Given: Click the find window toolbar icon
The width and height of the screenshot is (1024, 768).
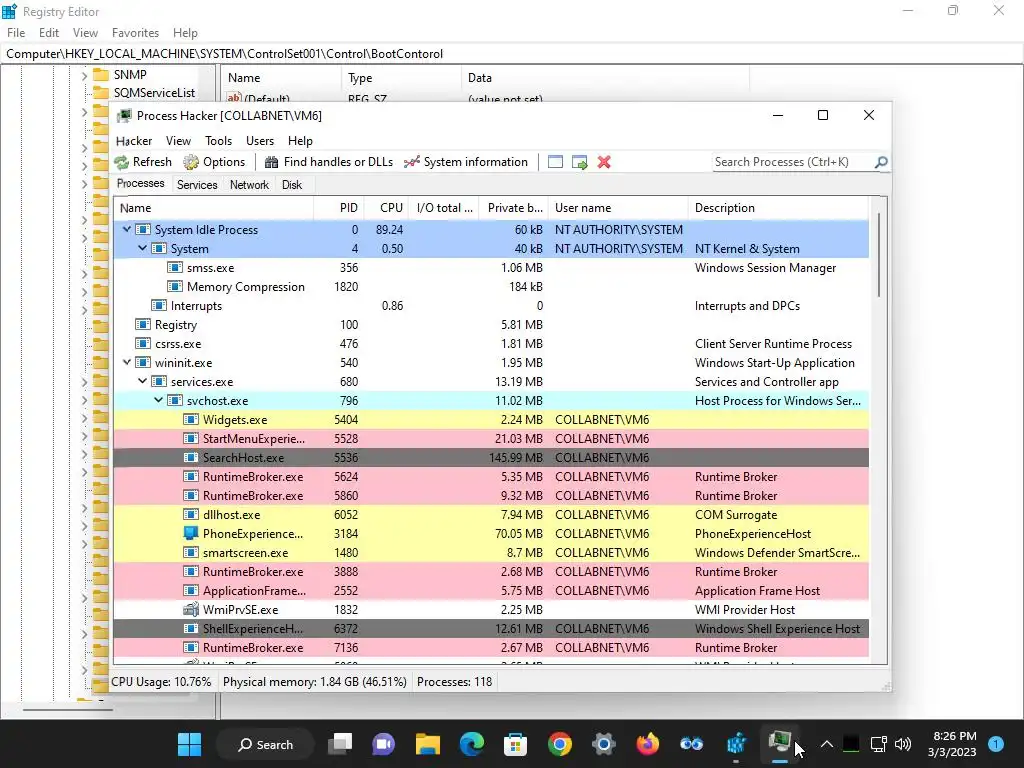Looking at the screenshot, I should click(555, 162).
